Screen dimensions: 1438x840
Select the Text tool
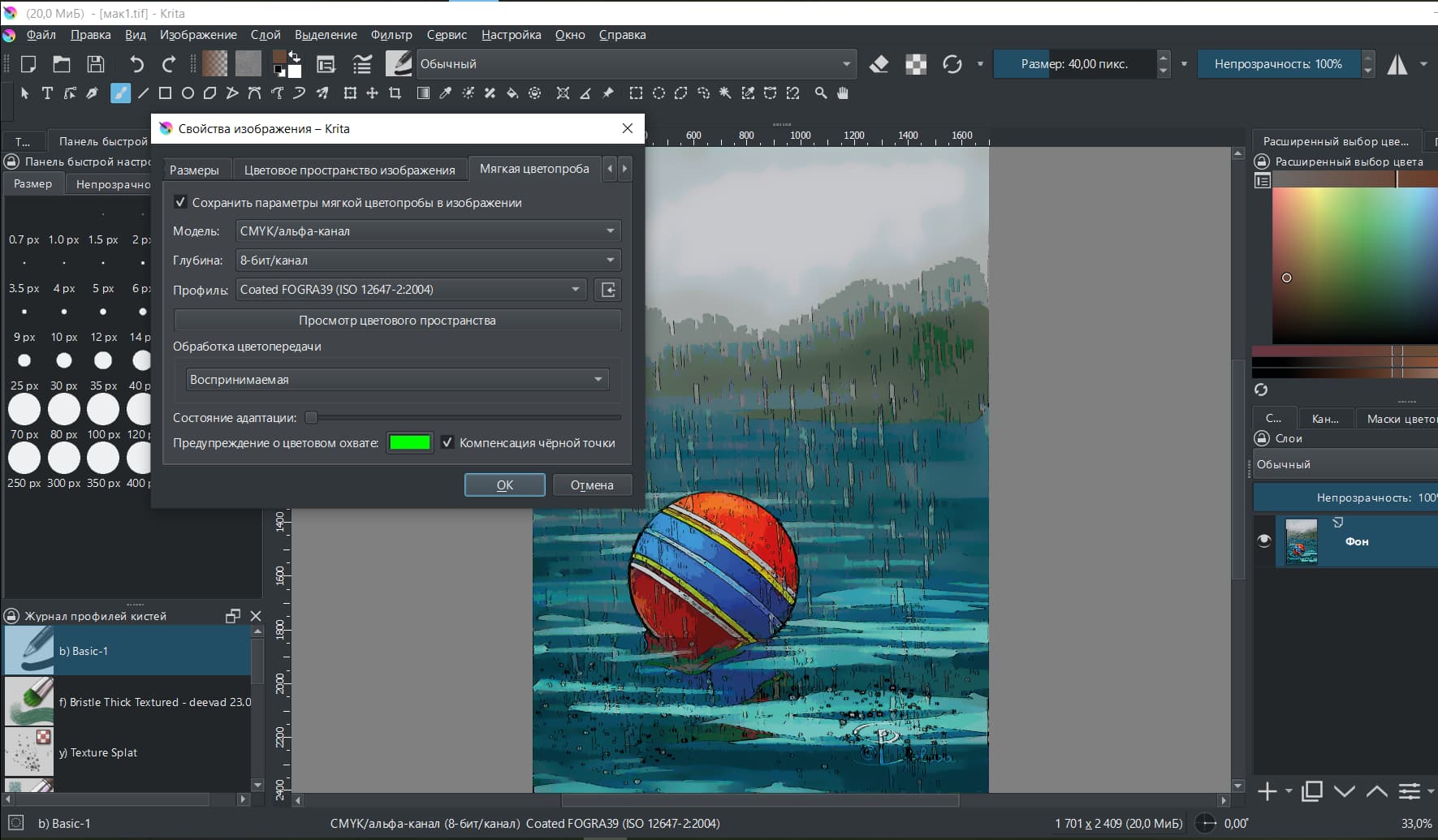(47, 93)
